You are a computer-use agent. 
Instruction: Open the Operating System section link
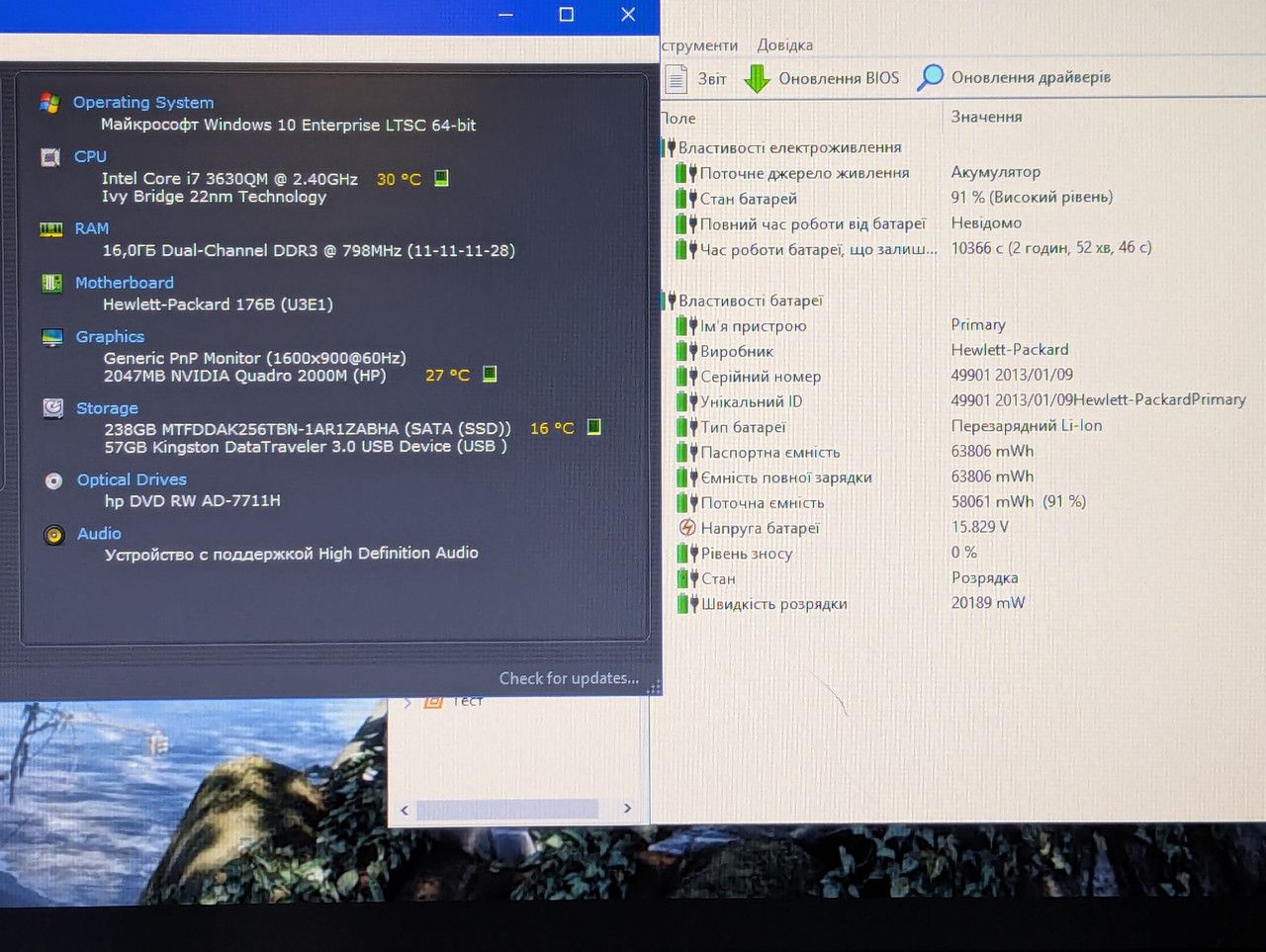(143, 102)
